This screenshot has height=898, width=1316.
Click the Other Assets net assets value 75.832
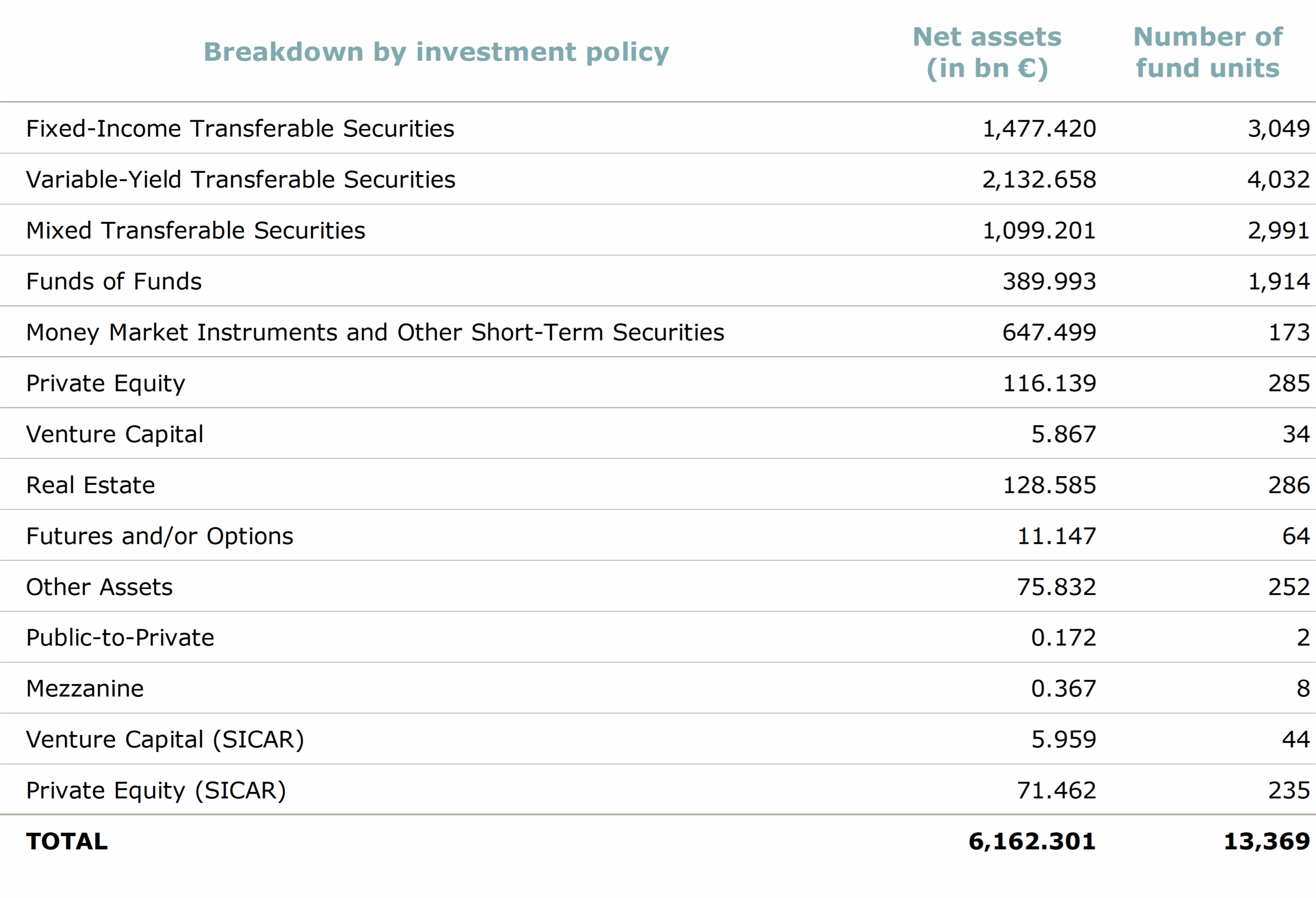(1056, 587)
